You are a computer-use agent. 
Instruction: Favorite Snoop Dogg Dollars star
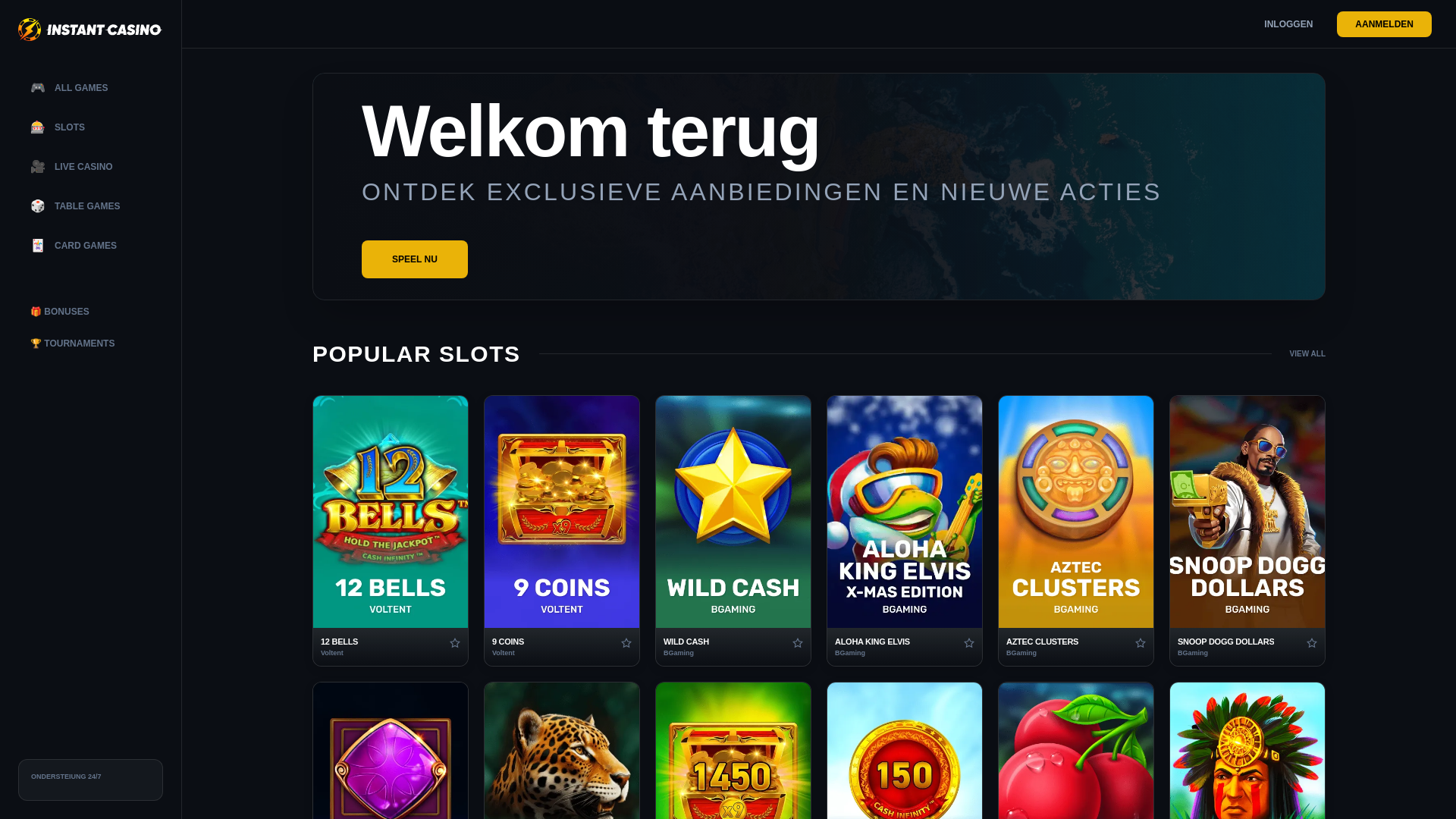(1312, 643)
